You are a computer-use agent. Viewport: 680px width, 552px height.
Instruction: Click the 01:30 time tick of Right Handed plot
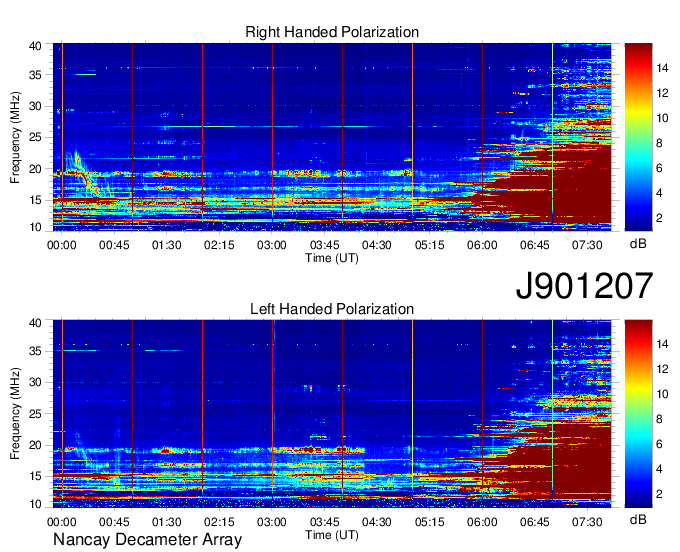coord(167,245)
